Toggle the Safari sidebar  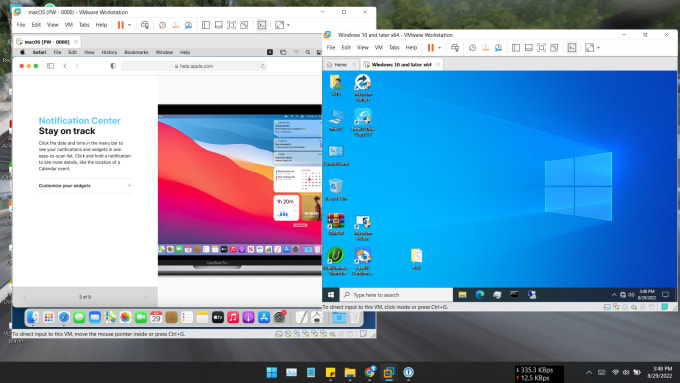pos(50,66)
